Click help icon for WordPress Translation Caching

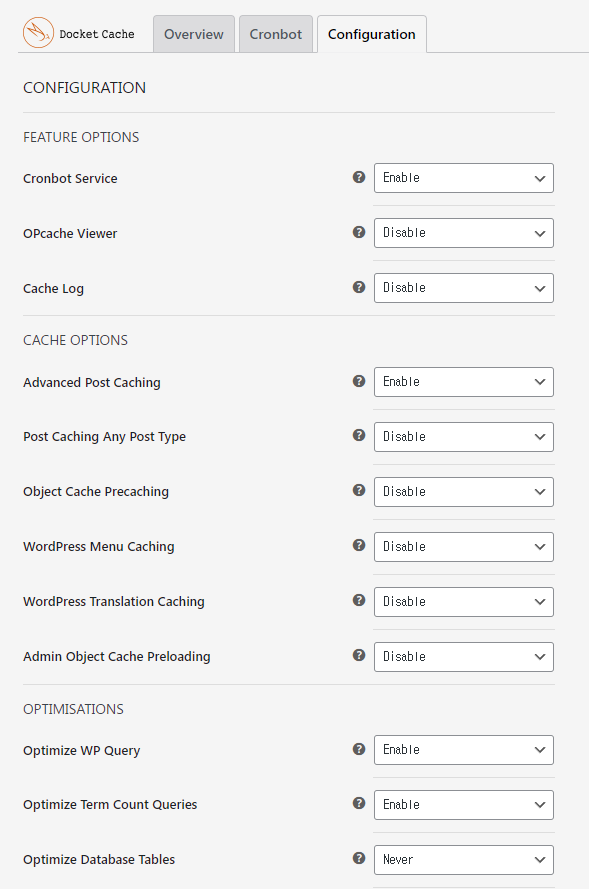(359, 600)
